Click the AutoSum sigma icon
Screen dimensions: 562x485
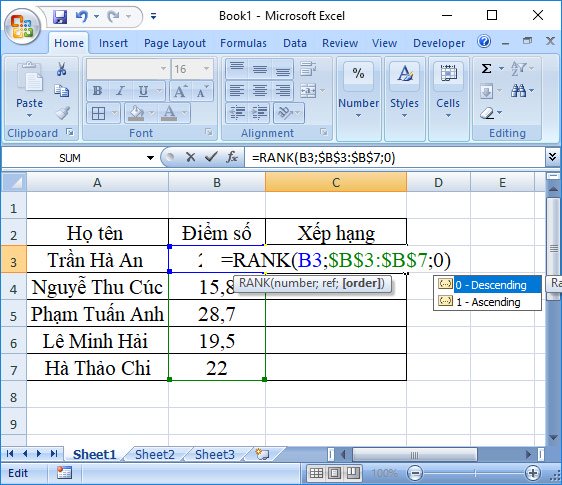pos(486,68)
